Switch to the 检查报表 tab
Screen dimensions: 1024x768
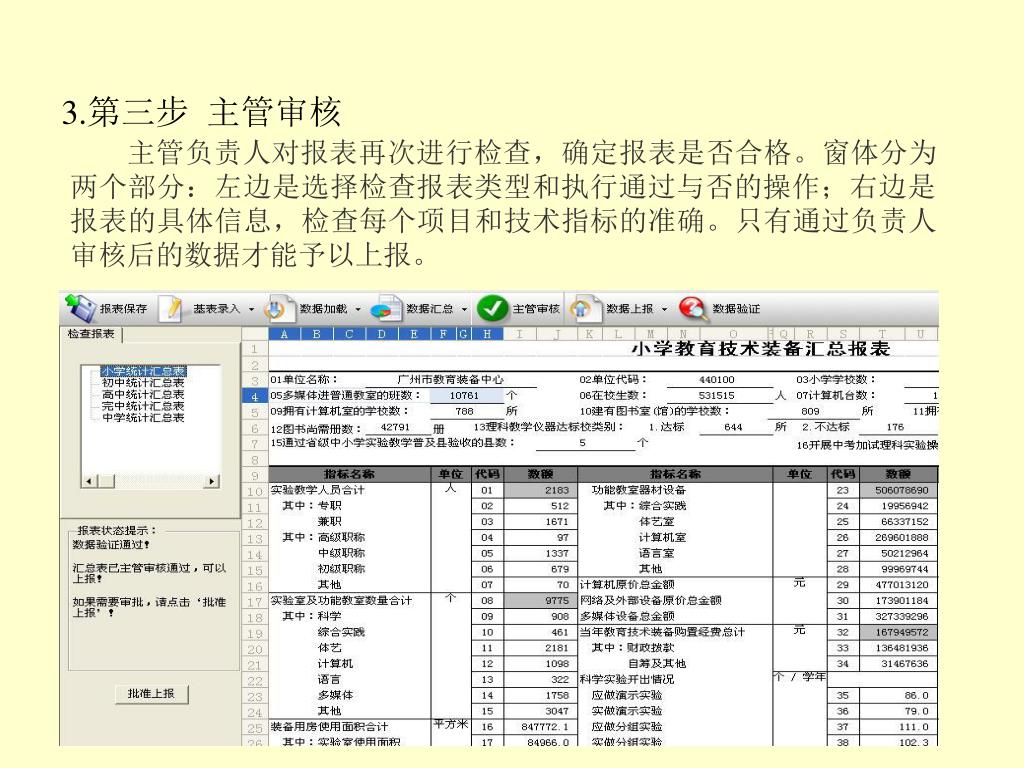point(91,334)
